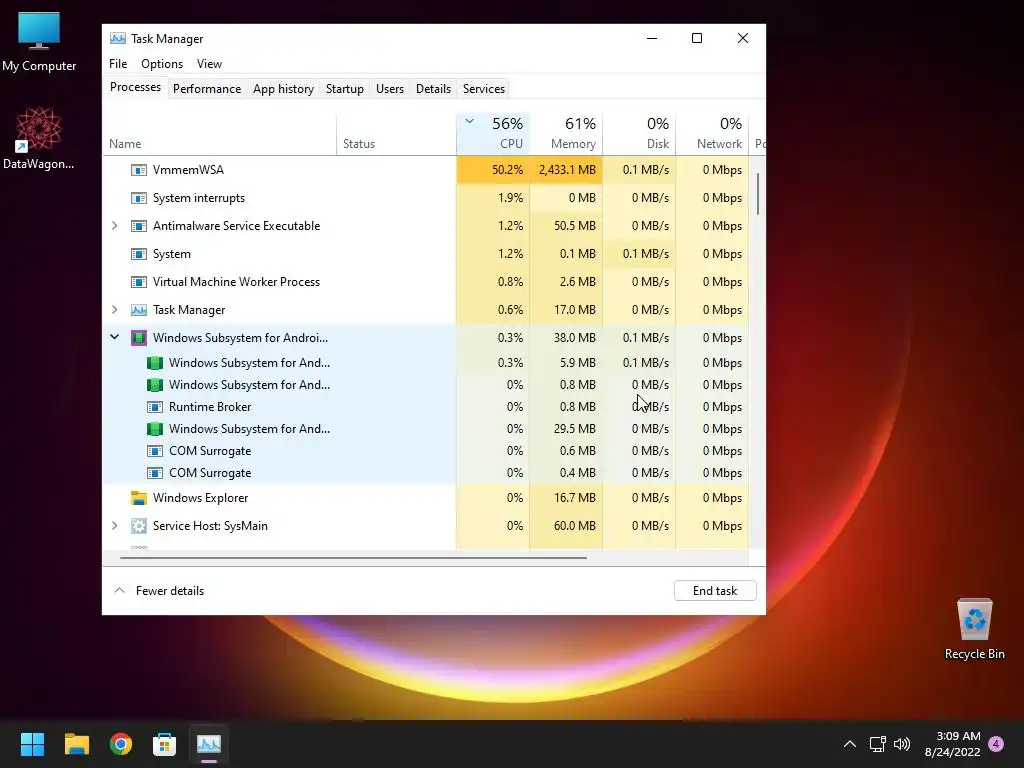This screenshot has height=768, width=1024.
Task: Click the VmmemWSA process icon
Action: [x=138, y=170]
